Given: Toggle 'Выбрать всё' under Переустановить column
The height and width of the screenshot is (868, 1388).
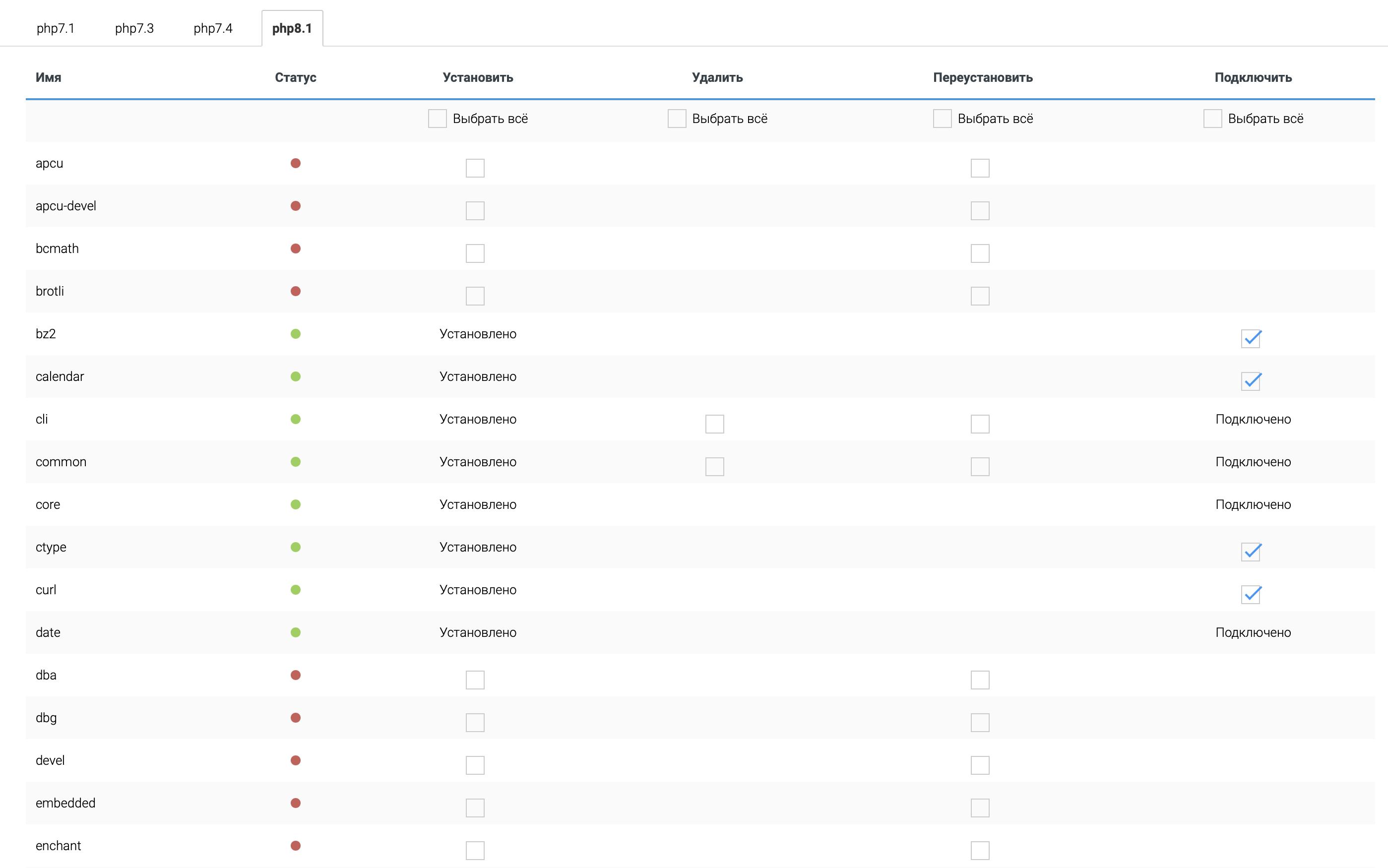Looking at the screenshot, I should tap(942, 119).
